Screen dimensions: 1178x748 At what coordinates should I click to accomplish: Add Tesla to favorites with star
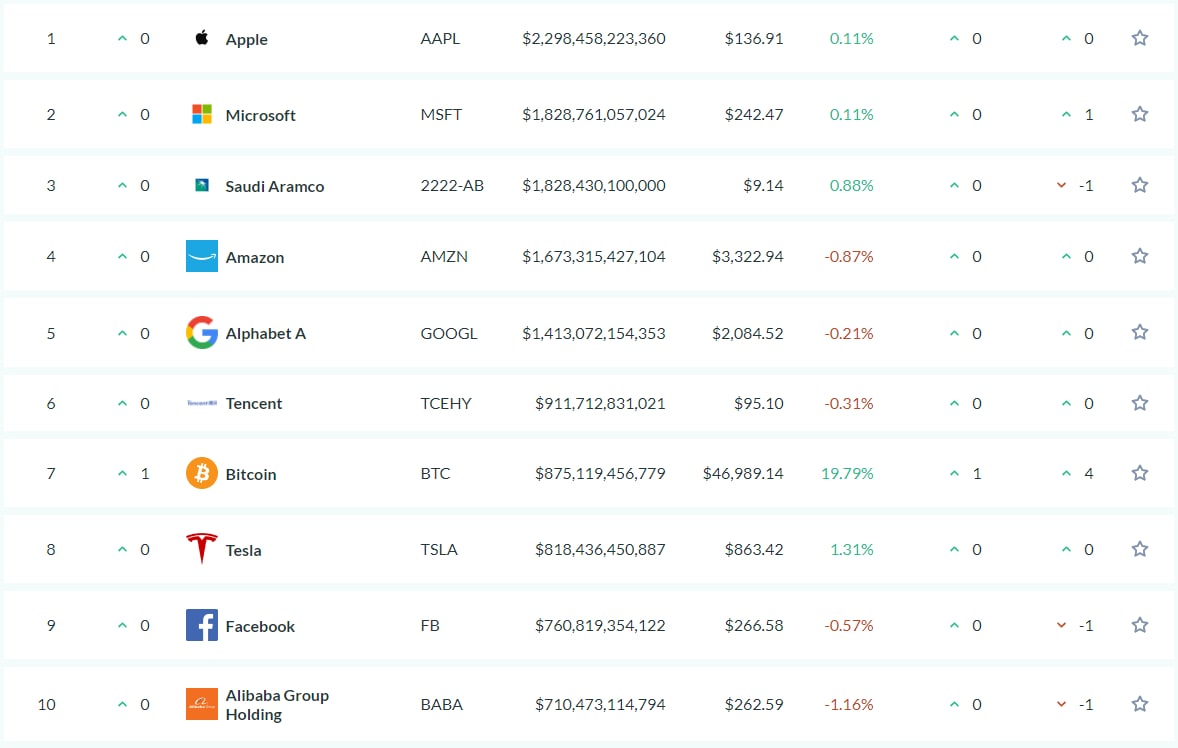point(1139,549)
